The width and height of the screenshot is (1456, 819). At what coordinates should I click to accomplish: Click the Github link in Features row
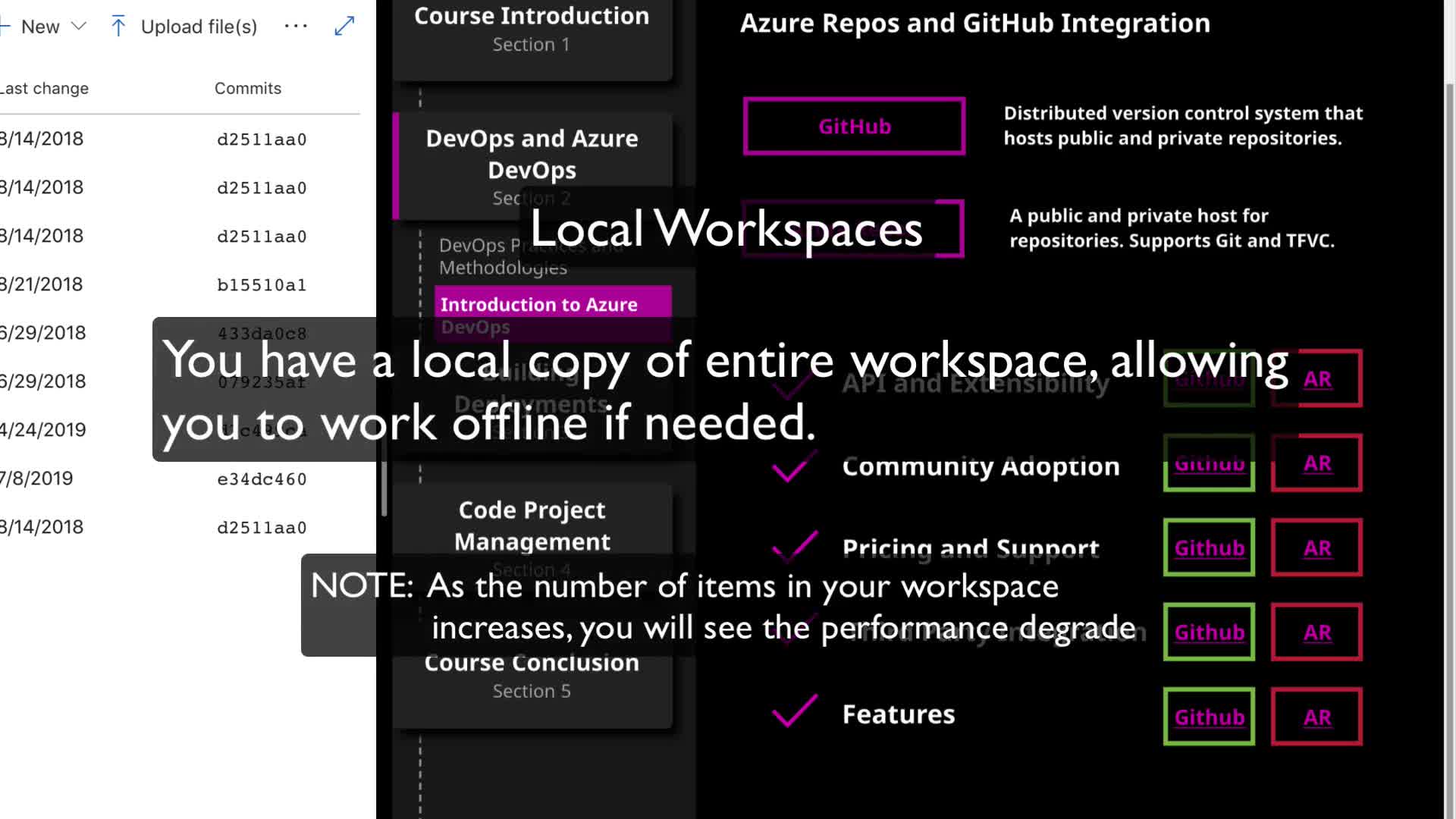coord(1209,717)
